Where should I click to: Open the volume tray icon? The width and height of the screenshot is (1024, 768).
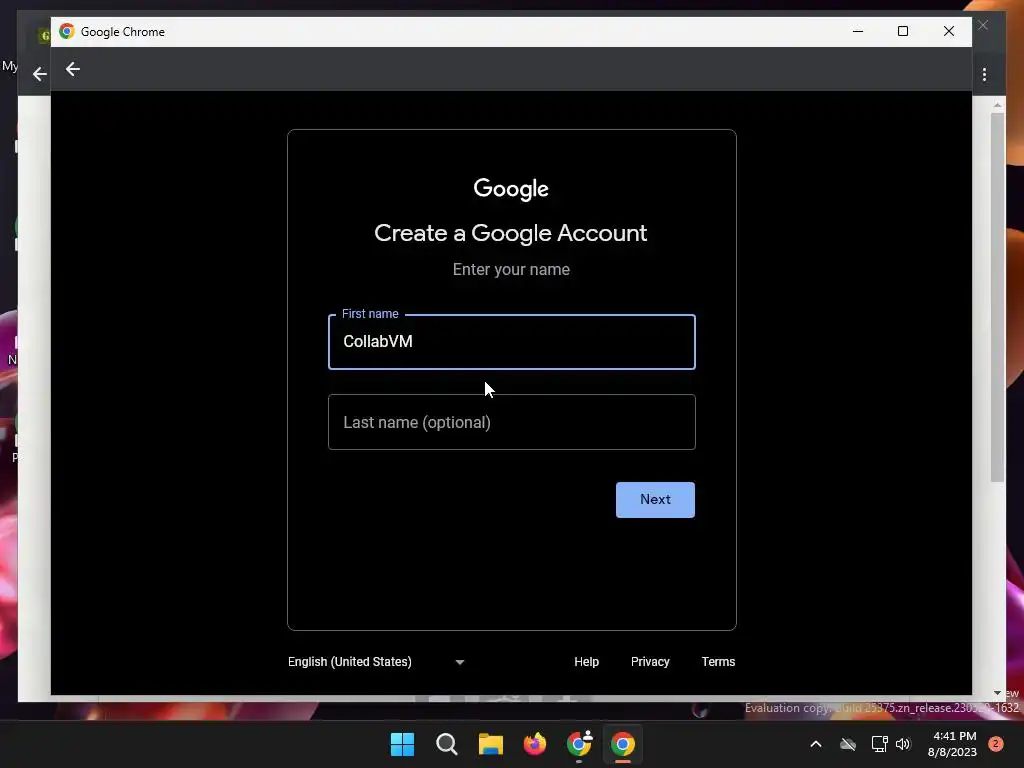click(x=903, y=744)
